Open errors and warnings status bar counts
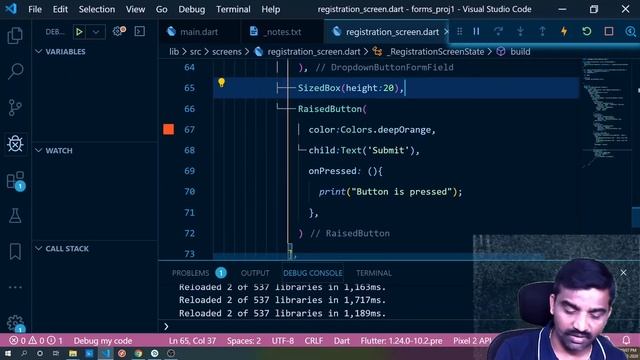The width and height of the screenshot is (640, 360). [36, 340]
